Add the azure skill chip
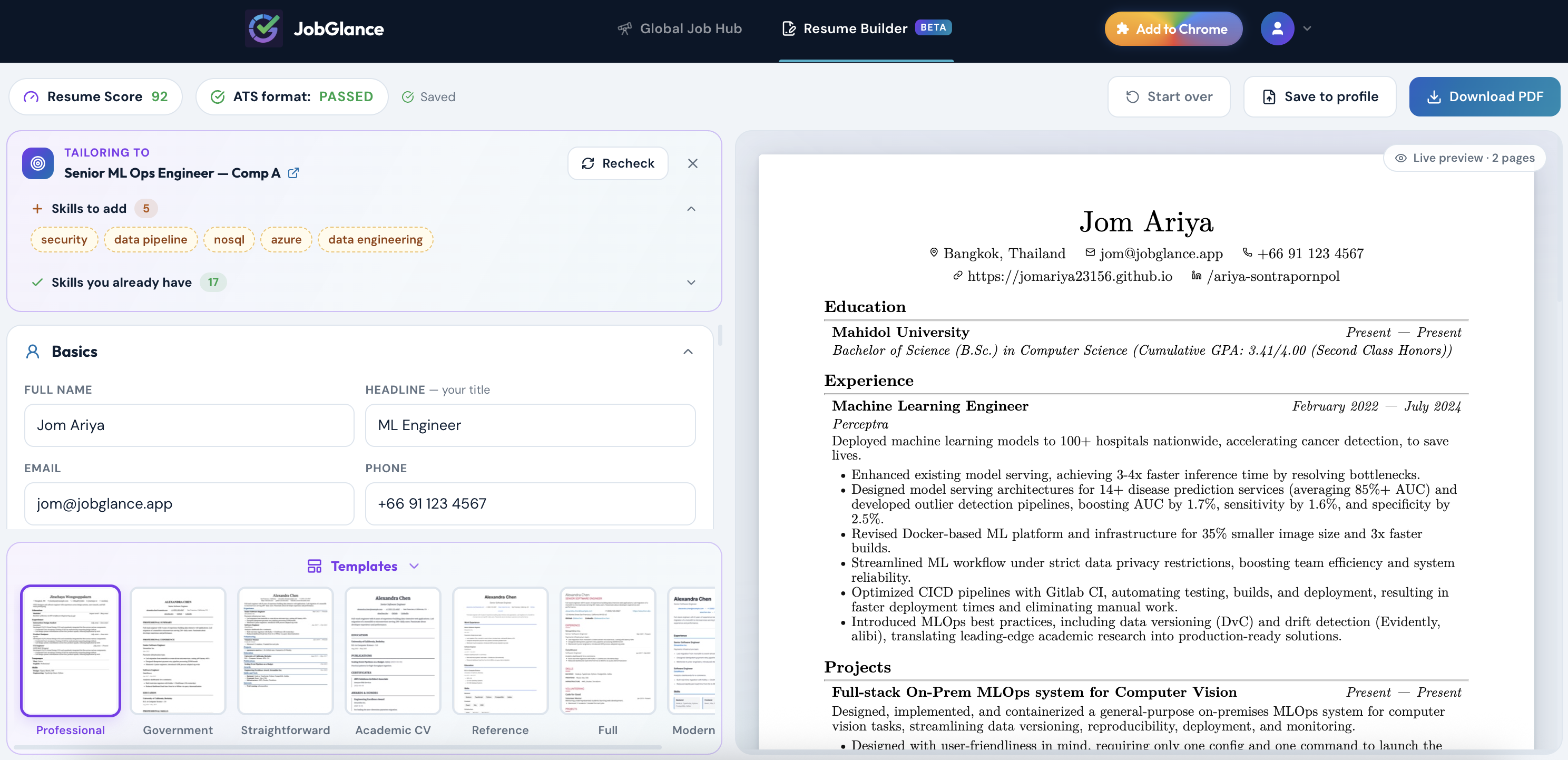This screenshot has width=1568, height=760. pos(286,239)
